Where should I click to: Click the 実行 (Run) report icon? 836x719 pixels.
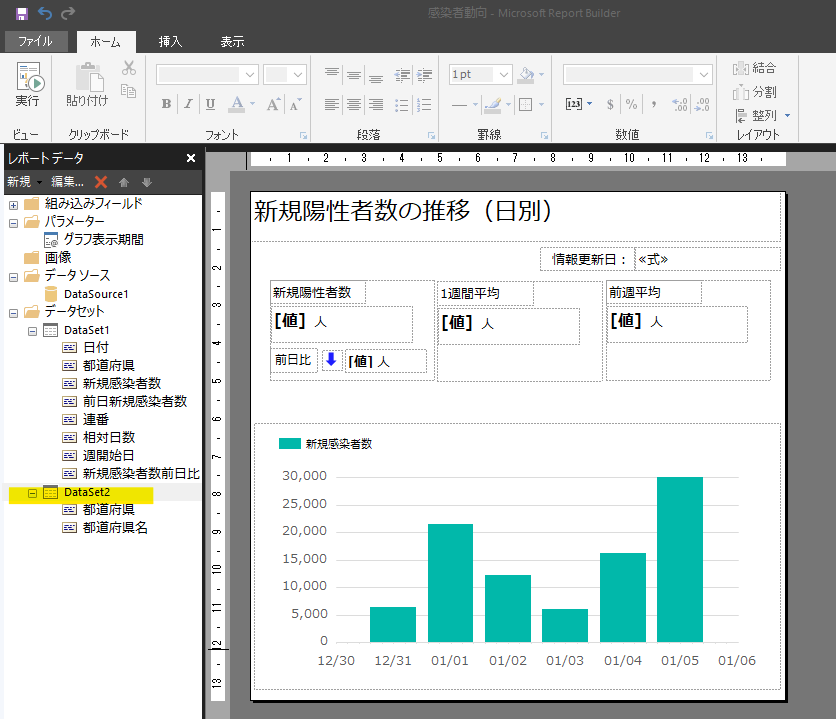(28, 78)
